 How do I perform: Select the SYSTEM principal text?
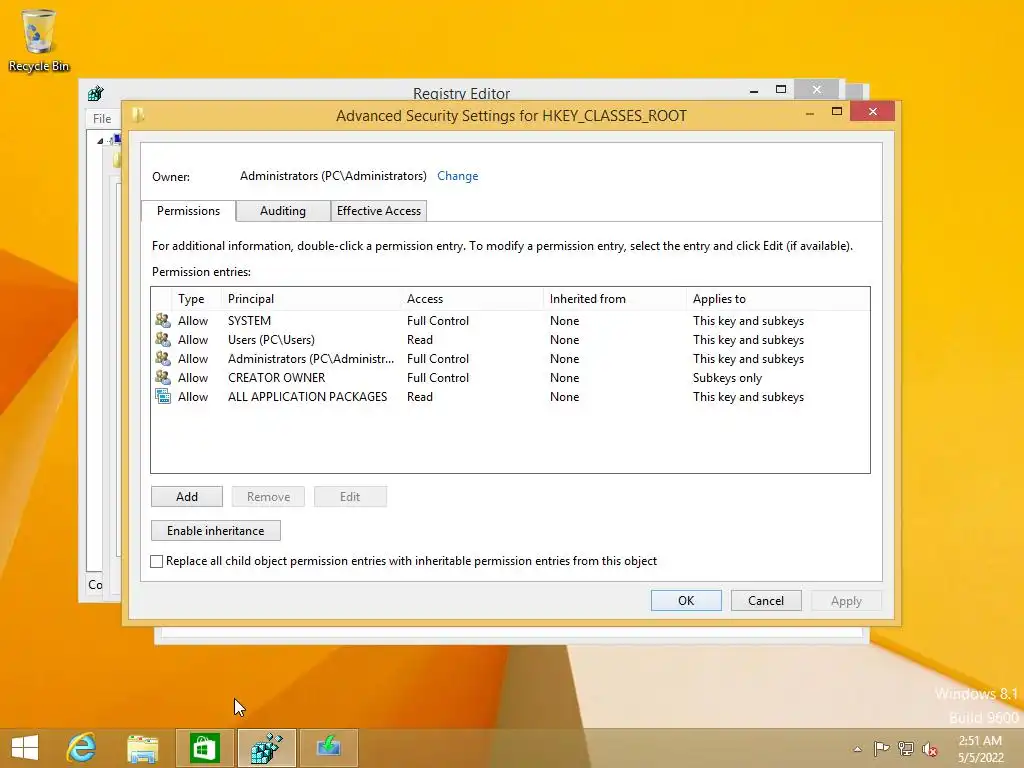pyautogui.click(x=249, y=321)
